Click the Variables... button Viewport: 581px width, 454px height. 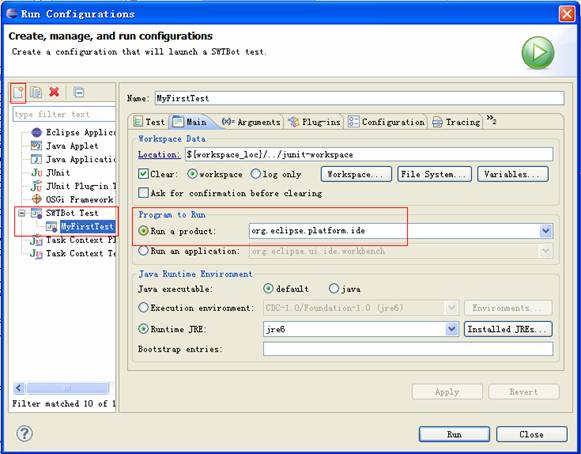(x=513, y=174)
